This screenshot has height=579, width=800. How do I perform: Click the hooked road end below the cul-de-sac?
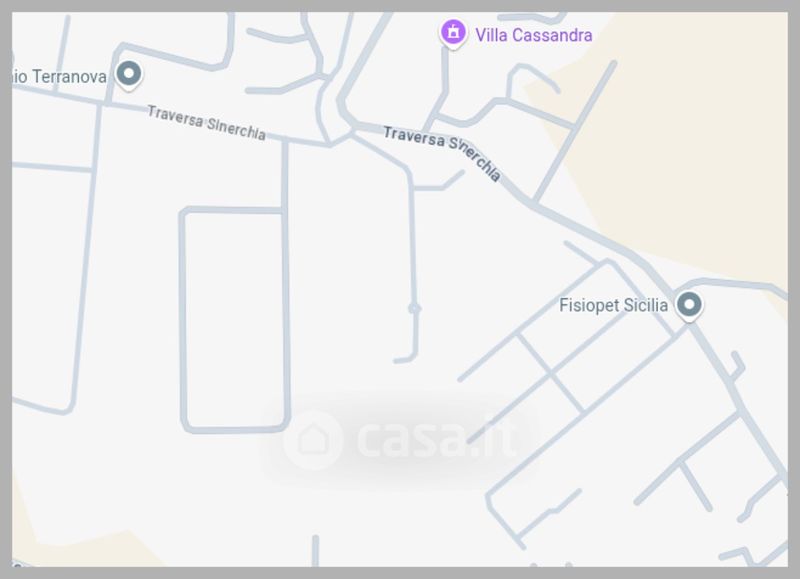(x=408, y=355)
